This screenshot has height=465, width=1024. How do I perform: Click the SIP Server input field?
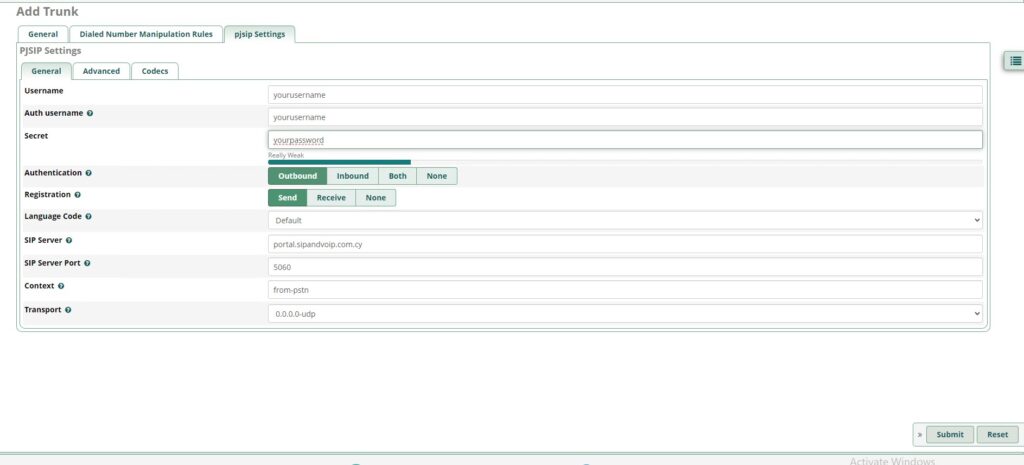(625, 244)
